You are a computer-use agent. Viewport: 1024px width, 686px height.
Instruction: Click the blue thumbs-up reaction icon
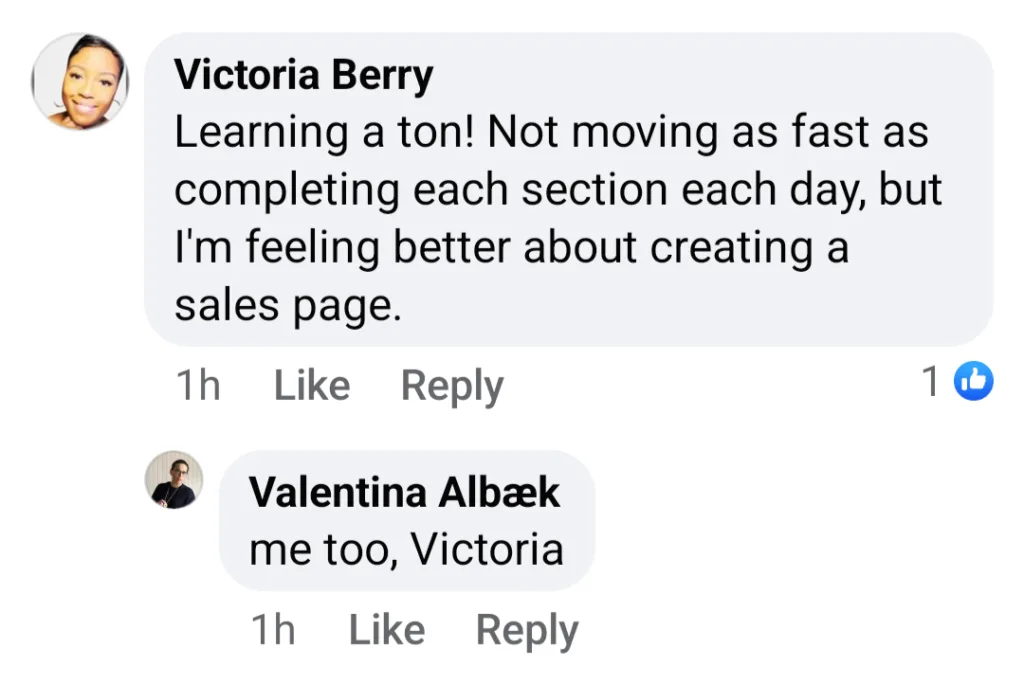[x=974, y=381]
